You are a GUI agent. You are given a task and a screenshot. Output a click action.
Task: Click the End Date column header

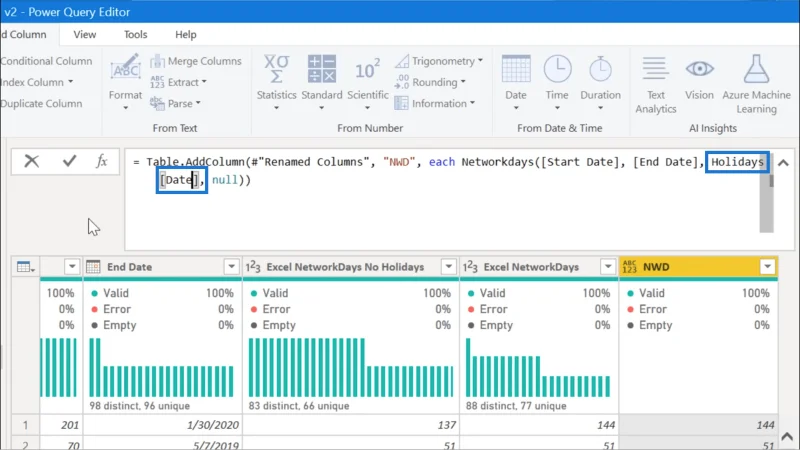click(162, 267)
